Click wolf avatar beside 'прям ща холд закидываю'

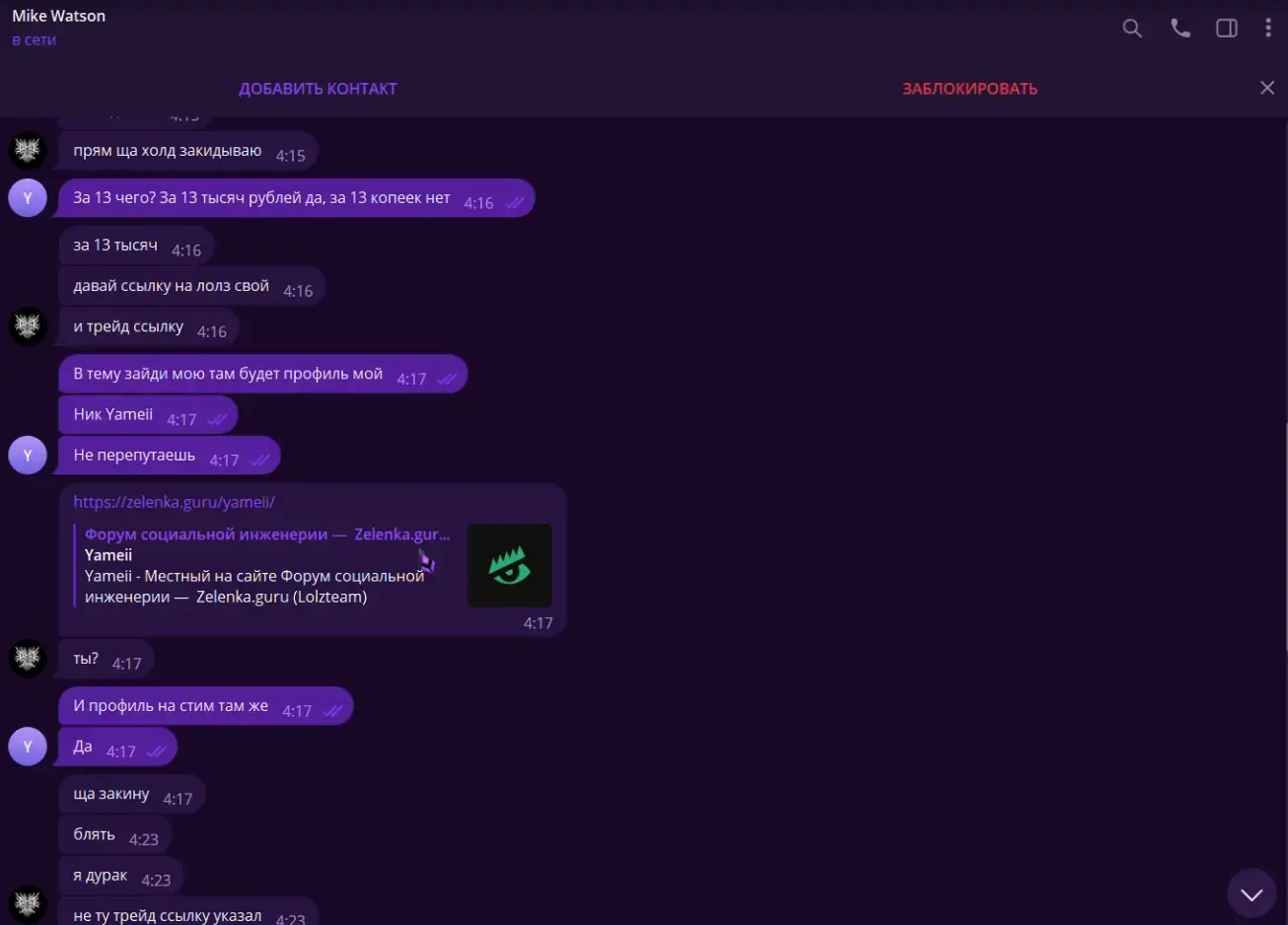pyautogui.click(x=28, y=151)
